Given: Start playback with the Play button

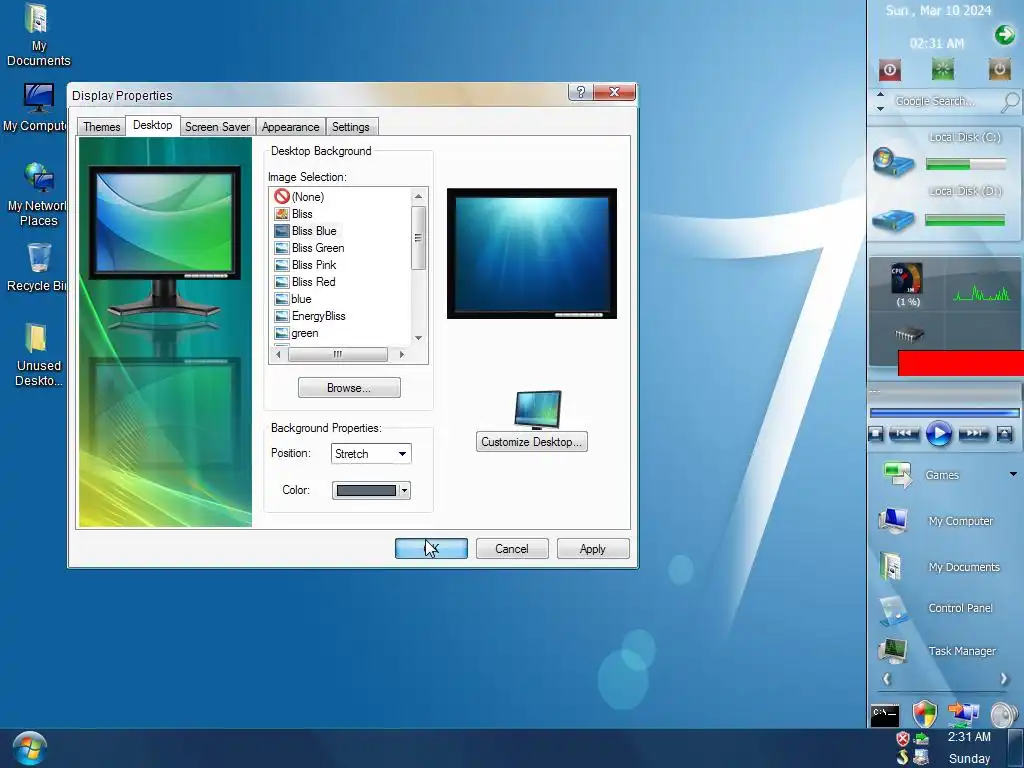Looking at the screenshot, I should click(938, 433).
